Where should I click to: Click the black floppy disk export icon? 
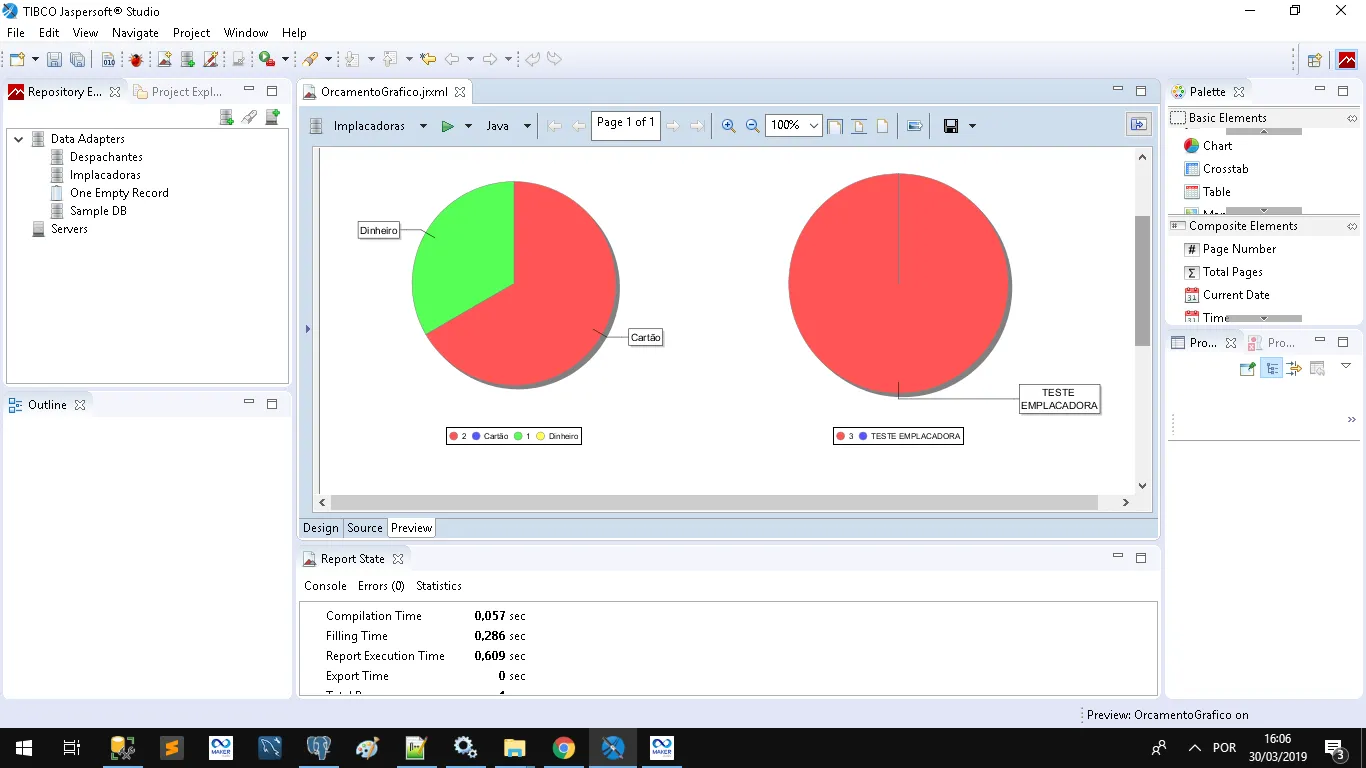[951, 126]
